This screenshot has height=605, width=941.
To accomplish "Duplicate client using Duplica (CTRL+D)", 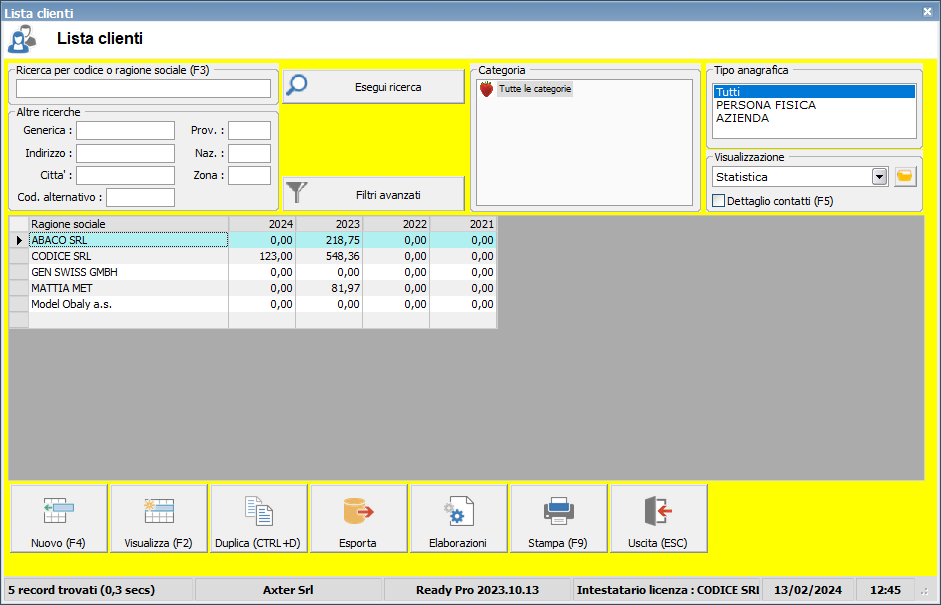I will [258, 519].
